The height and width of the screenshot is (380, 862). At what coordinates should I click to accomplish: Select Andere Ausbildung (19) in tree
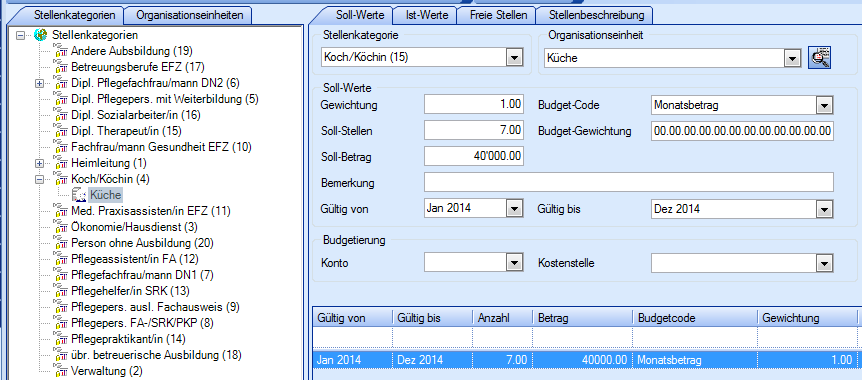(132, 52)
